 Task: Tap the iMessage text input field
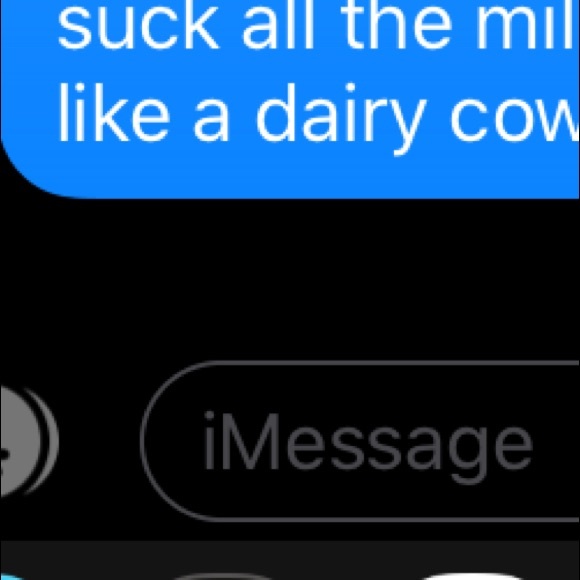(360, 441)
